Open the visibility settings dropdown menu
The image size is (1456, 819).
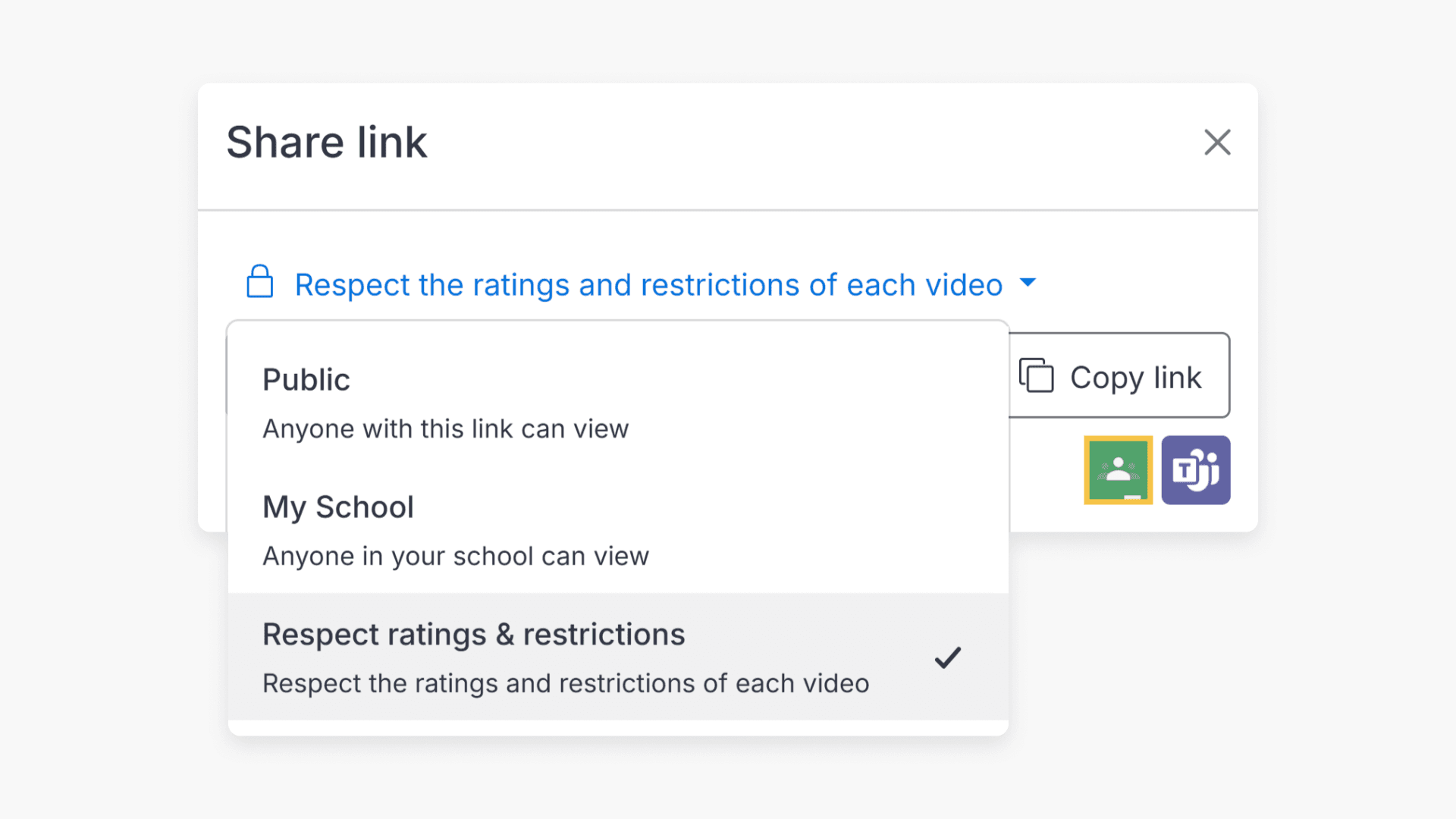[648, 284]
